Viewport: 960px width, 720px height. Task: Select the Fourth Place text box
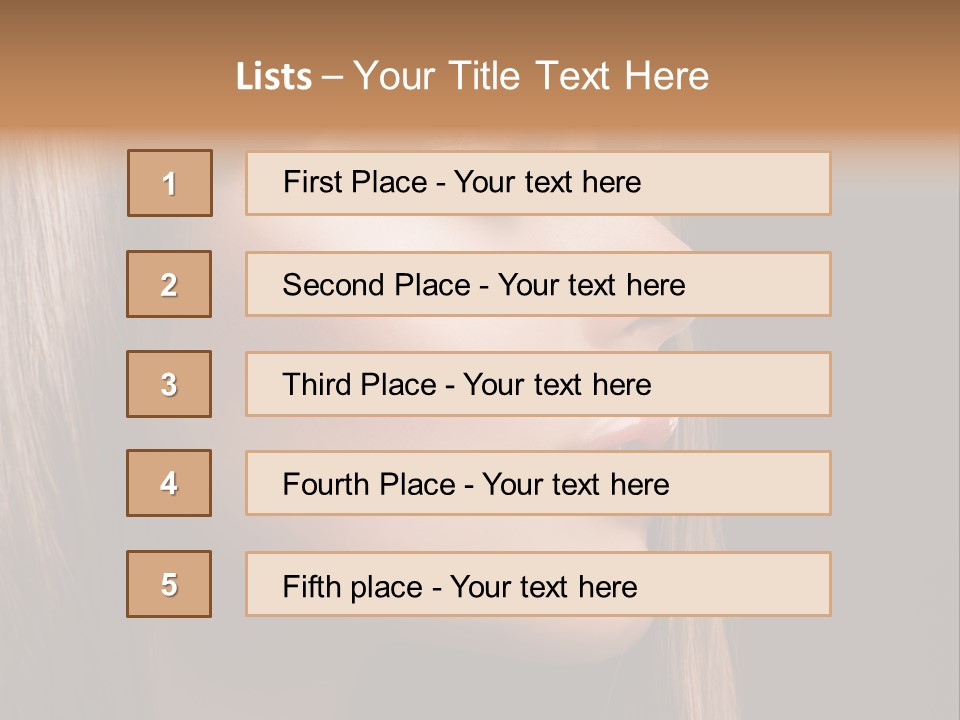point(538,484)
